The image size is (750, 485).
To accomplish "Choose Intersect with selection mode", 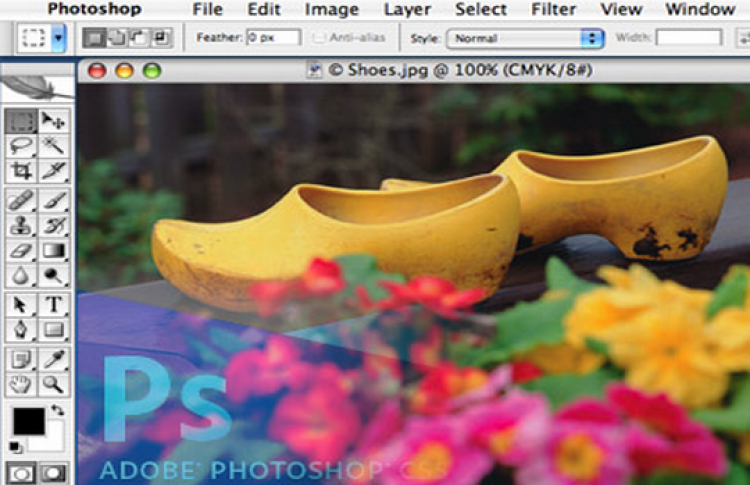I will click(161, 38).
